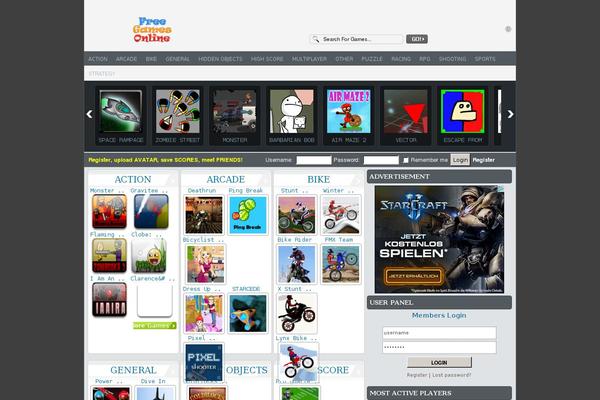The image size is (600, 400).
Task: Click the StarCraft II advertisement banner
Action: click(439, 240)
